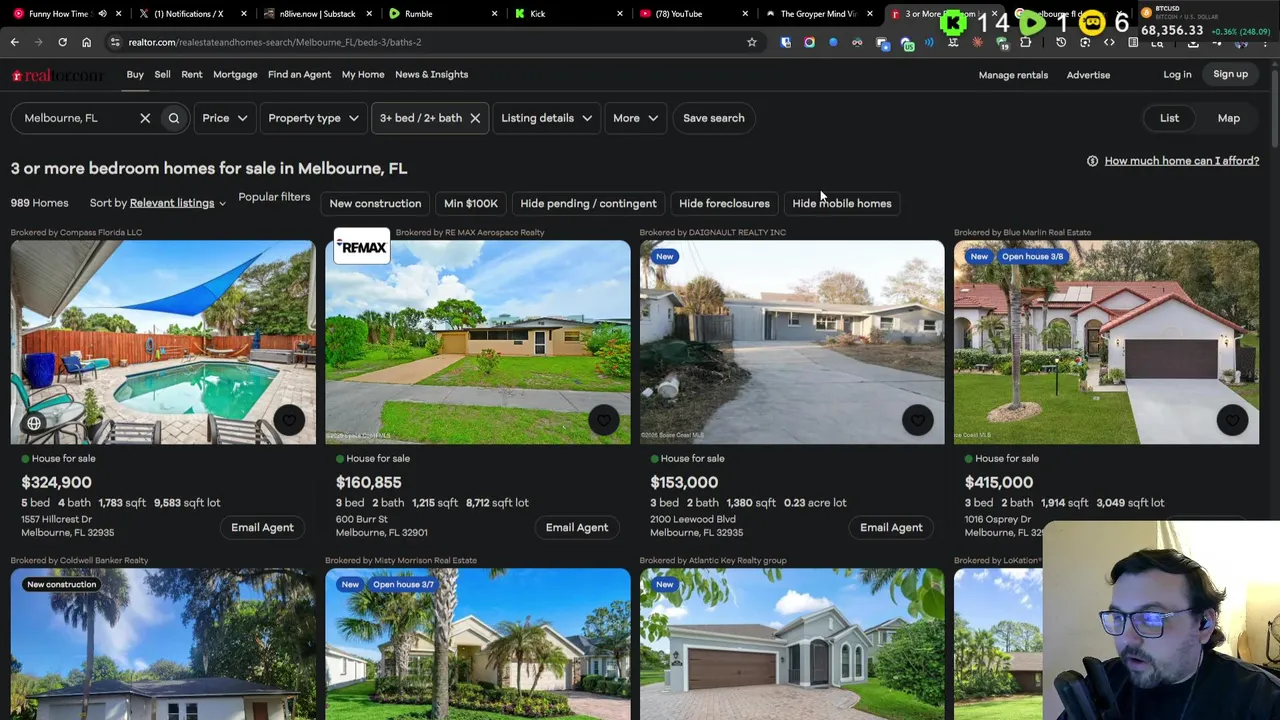Toggle the New construction filter

click(x=375, y=203)
